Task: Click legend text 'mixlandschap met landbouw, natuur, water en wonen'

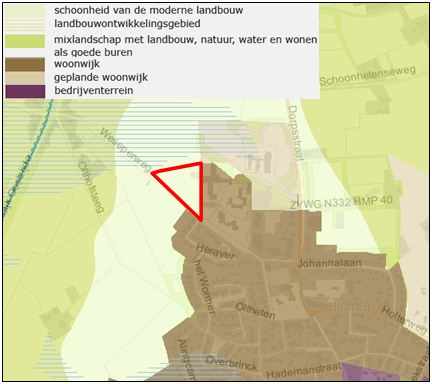Action: [x=186, y=40]
